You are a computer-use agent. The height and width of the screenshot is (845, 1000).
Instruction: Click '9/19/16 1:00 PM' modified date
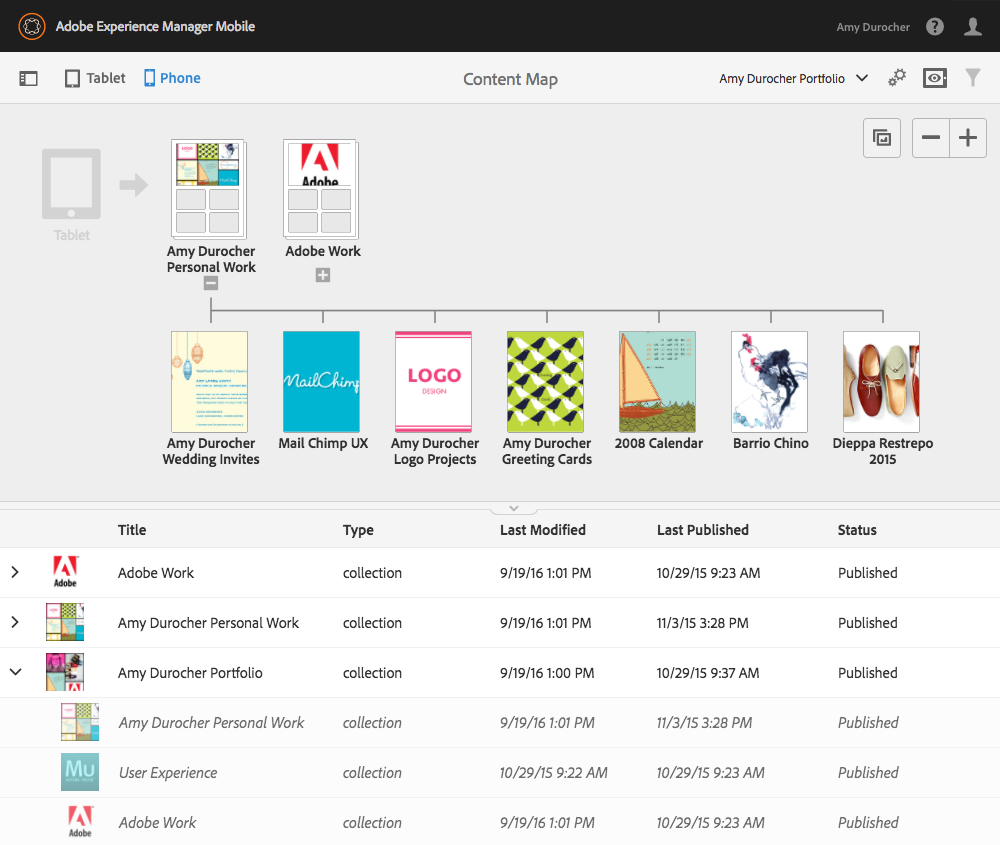click(x=547, y=673)
